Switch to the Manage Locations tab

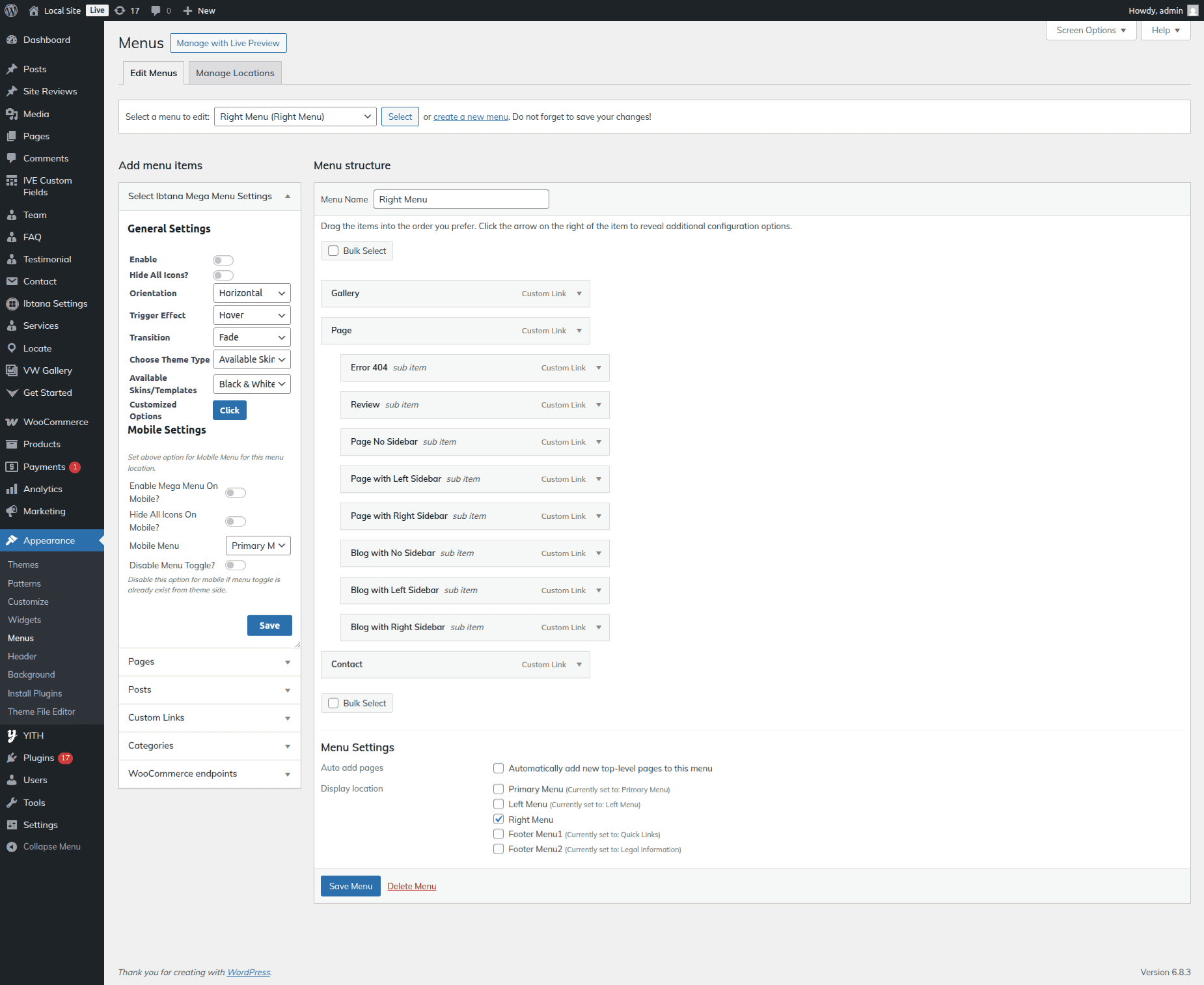pyautogui.click(x=235, y=73)
